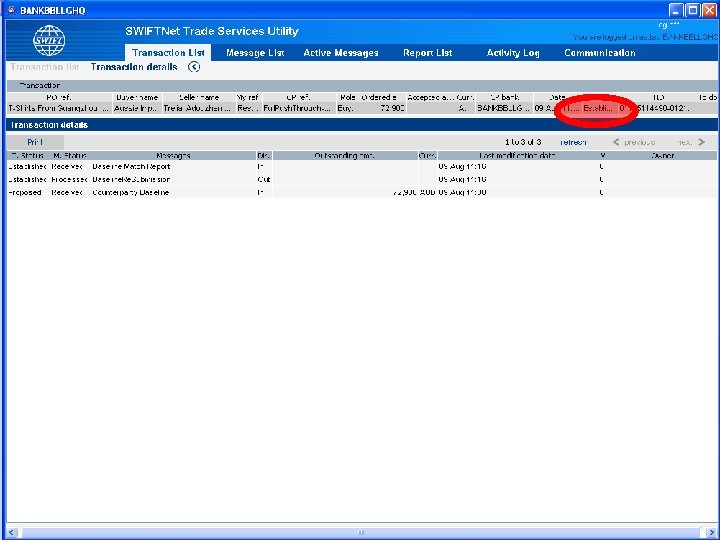
Task: Click the previous page arrow icon
Action: pyautogui.click(x=616, y=142)
